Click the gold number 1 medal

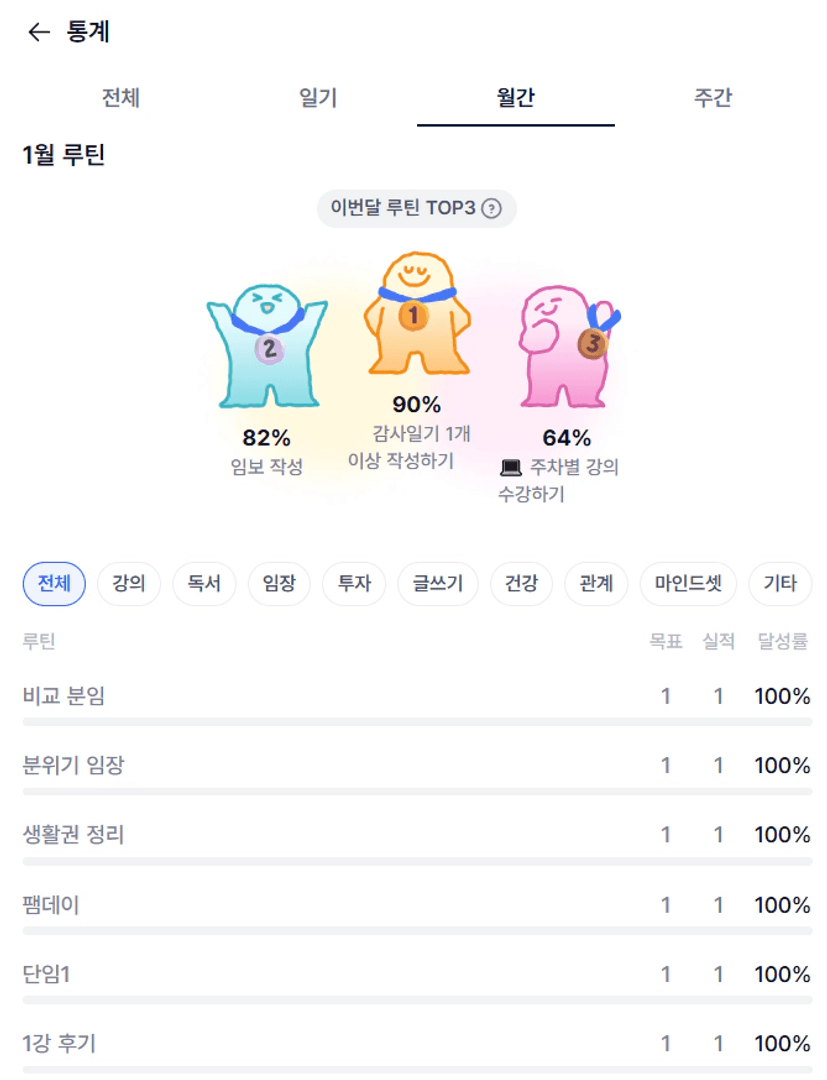[413, 317]
